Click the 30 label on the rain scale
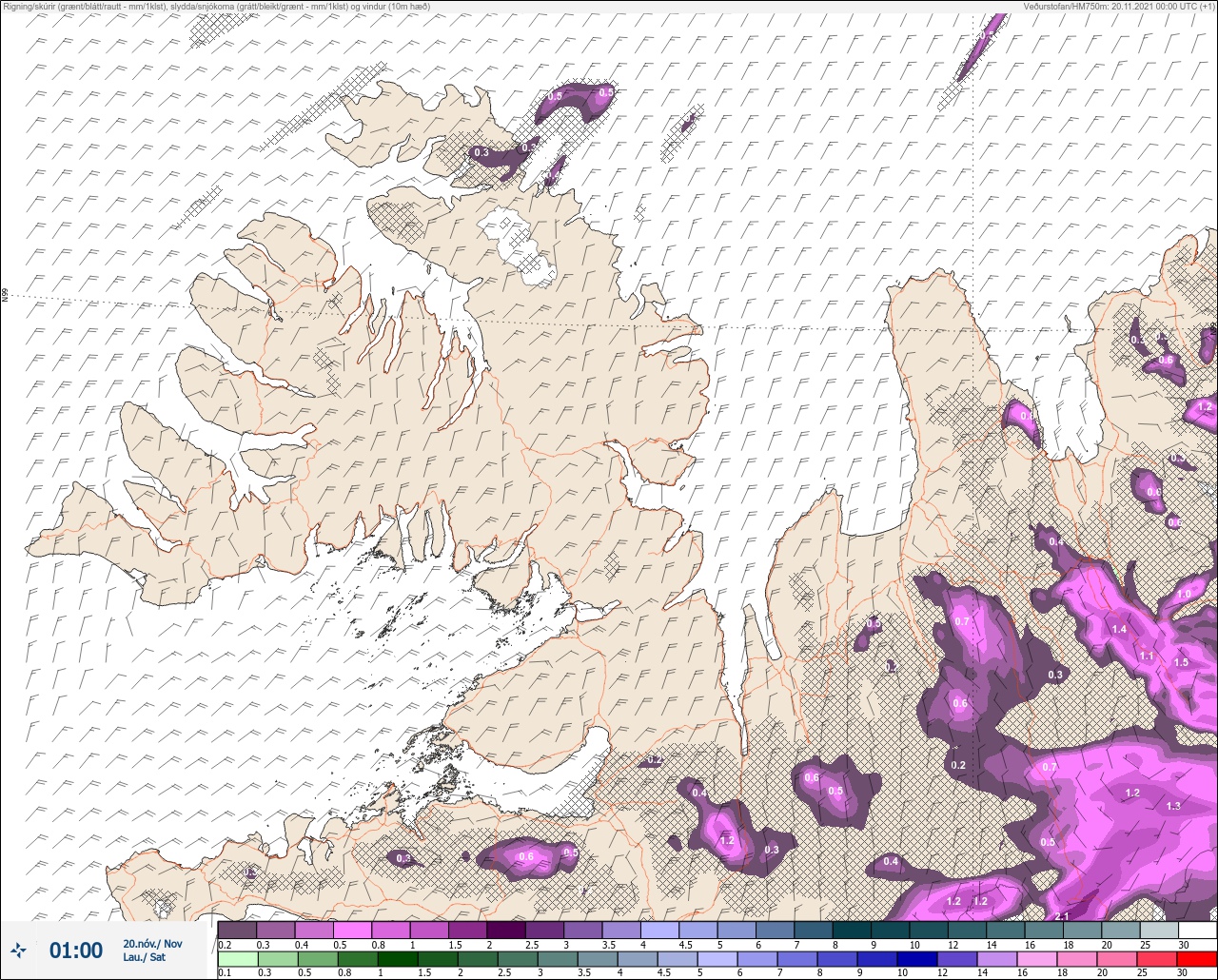Screen dimensions: 1218x980 (x=1183, y=972)
